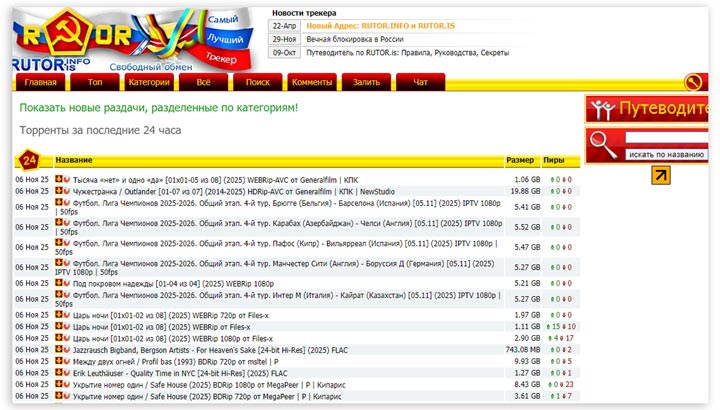The width and height of the screenshot is (720, 410).
Task: Open Jazzrausch Bigband For Heaven's Sake title
Action: click(210, 350)
